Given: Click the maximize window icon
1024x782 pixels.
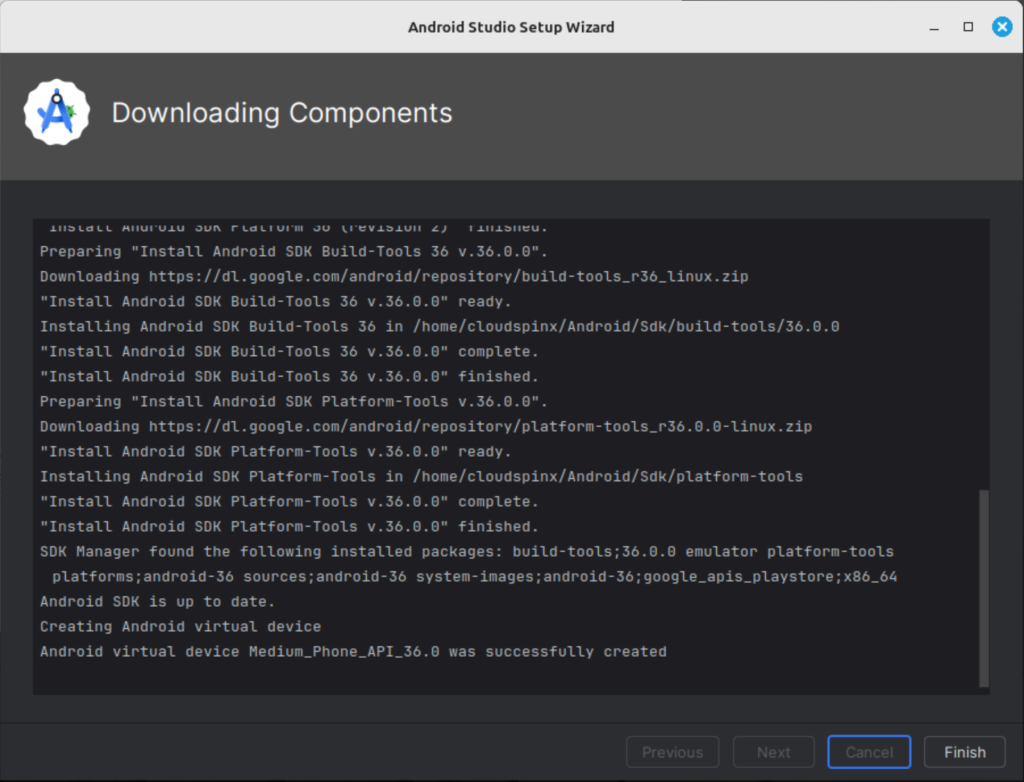Looking at the screenshot, I should click(967, 27).
